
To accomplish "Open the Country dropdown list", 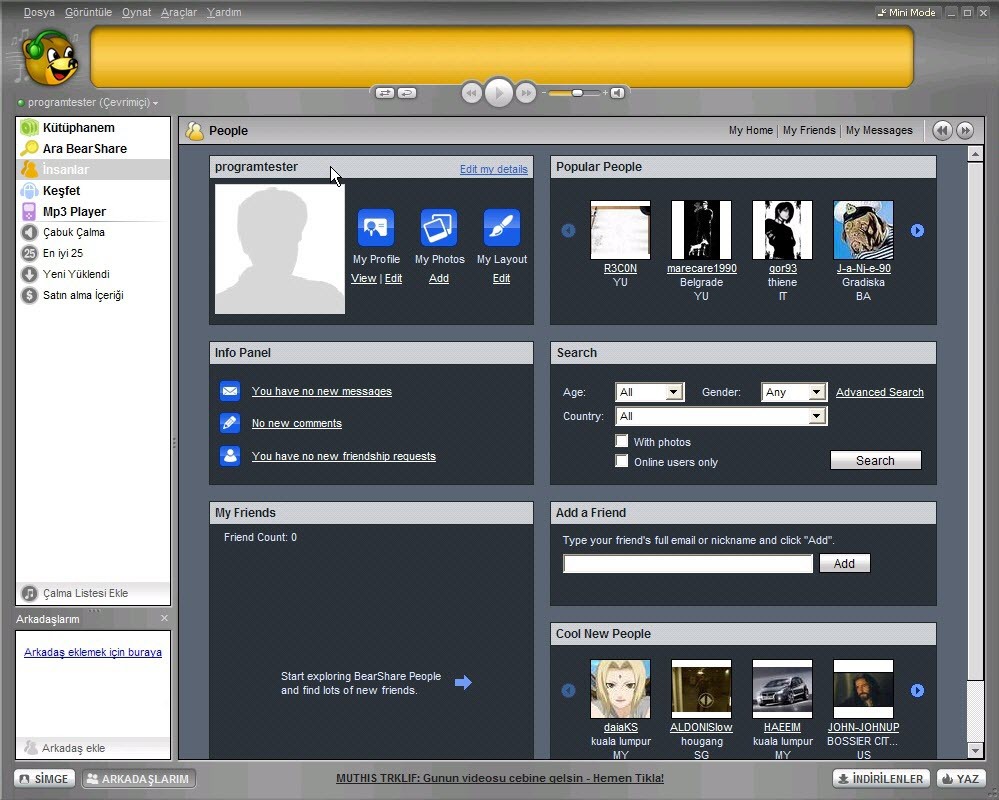I will pyautogui.click(x=721, y=416).
